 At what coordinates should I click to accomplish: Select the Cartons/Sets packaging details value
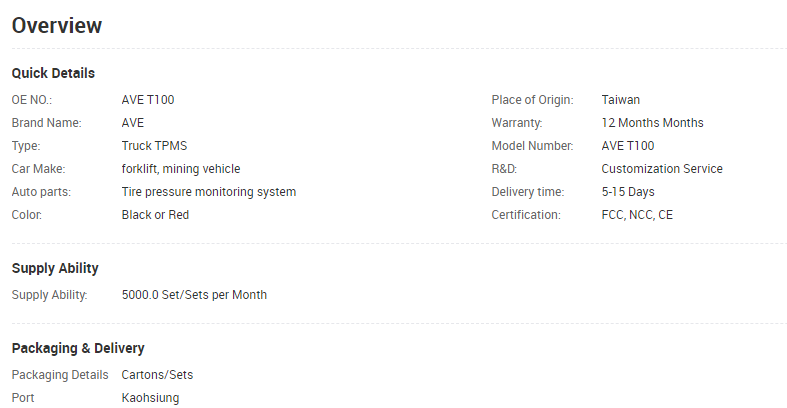pyautogui.click(x=157, y=375)
